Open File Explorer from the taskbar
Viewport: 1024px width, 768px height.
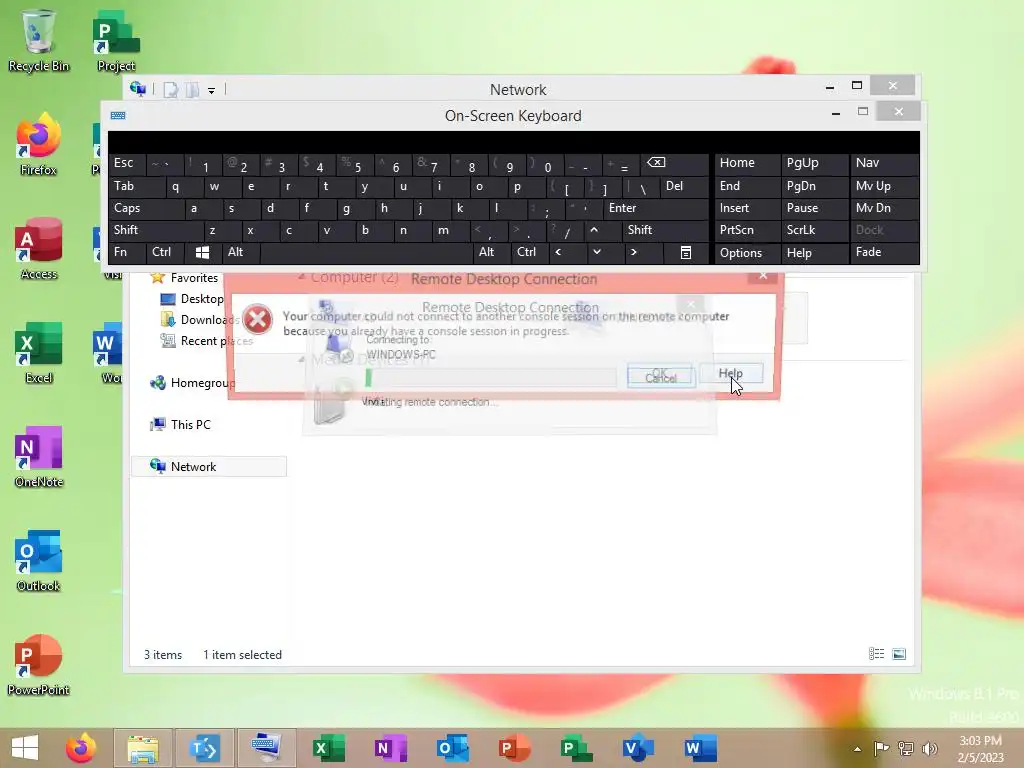coord(143,748)
